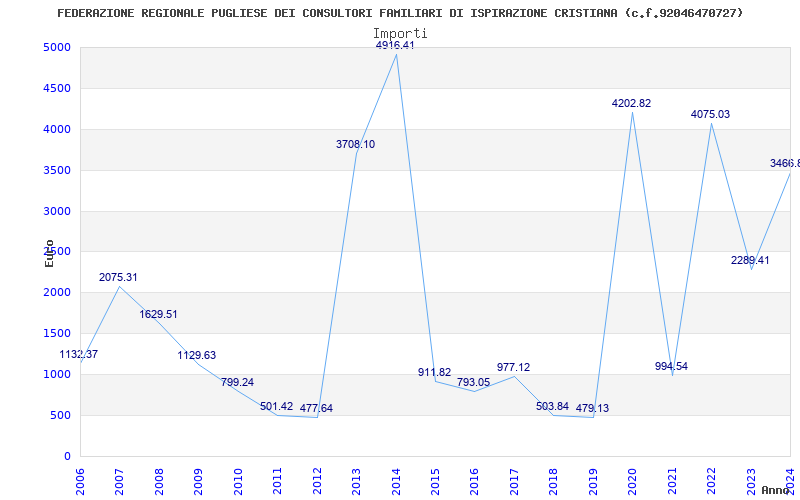Click the 977.12 data label

click(513, 367)
